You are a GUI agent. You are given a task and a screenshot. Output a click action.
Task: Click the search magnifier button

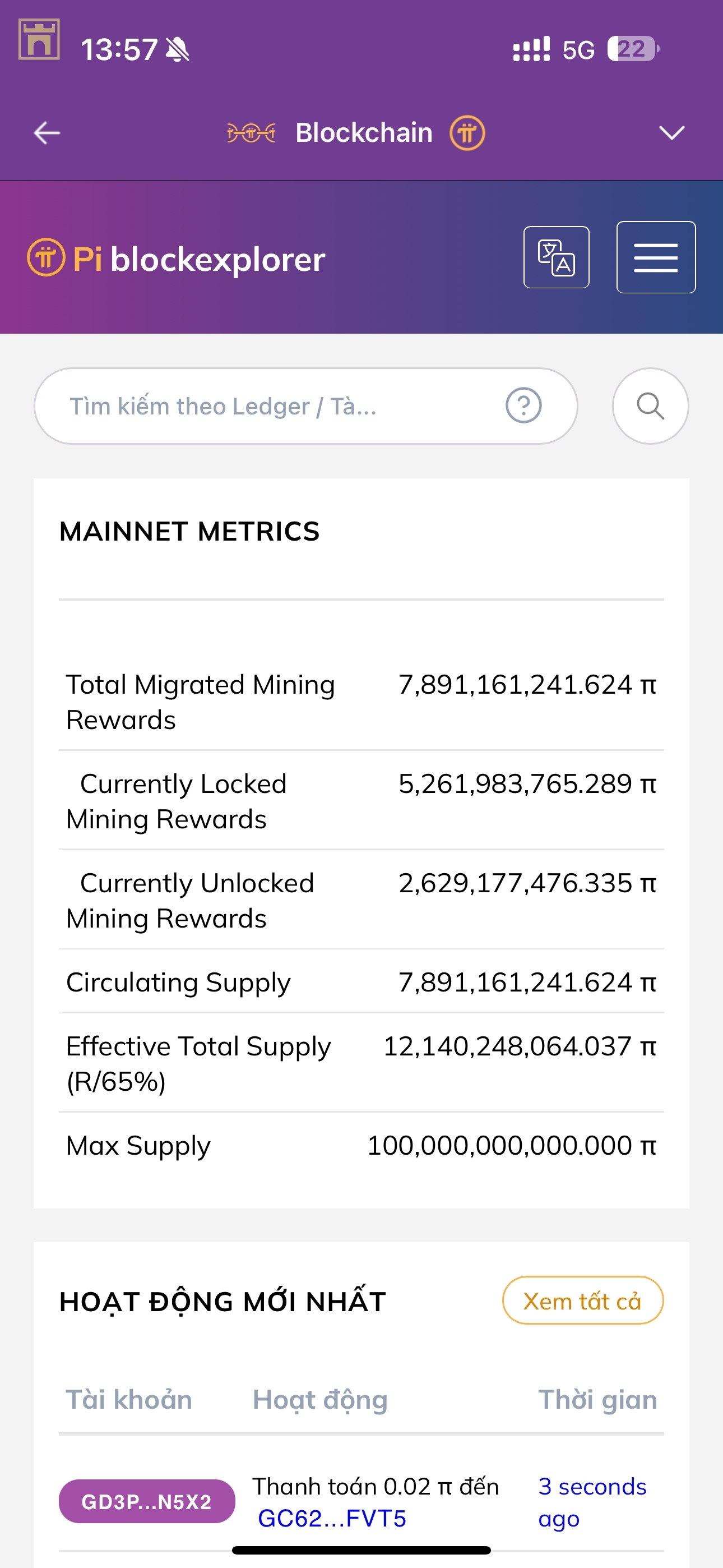(650, 406)
